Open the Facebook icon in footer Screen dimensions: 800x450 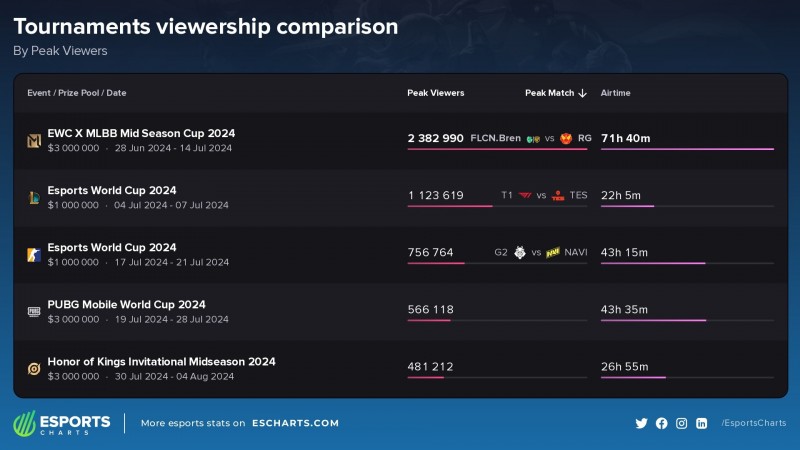tap(662, 423)
